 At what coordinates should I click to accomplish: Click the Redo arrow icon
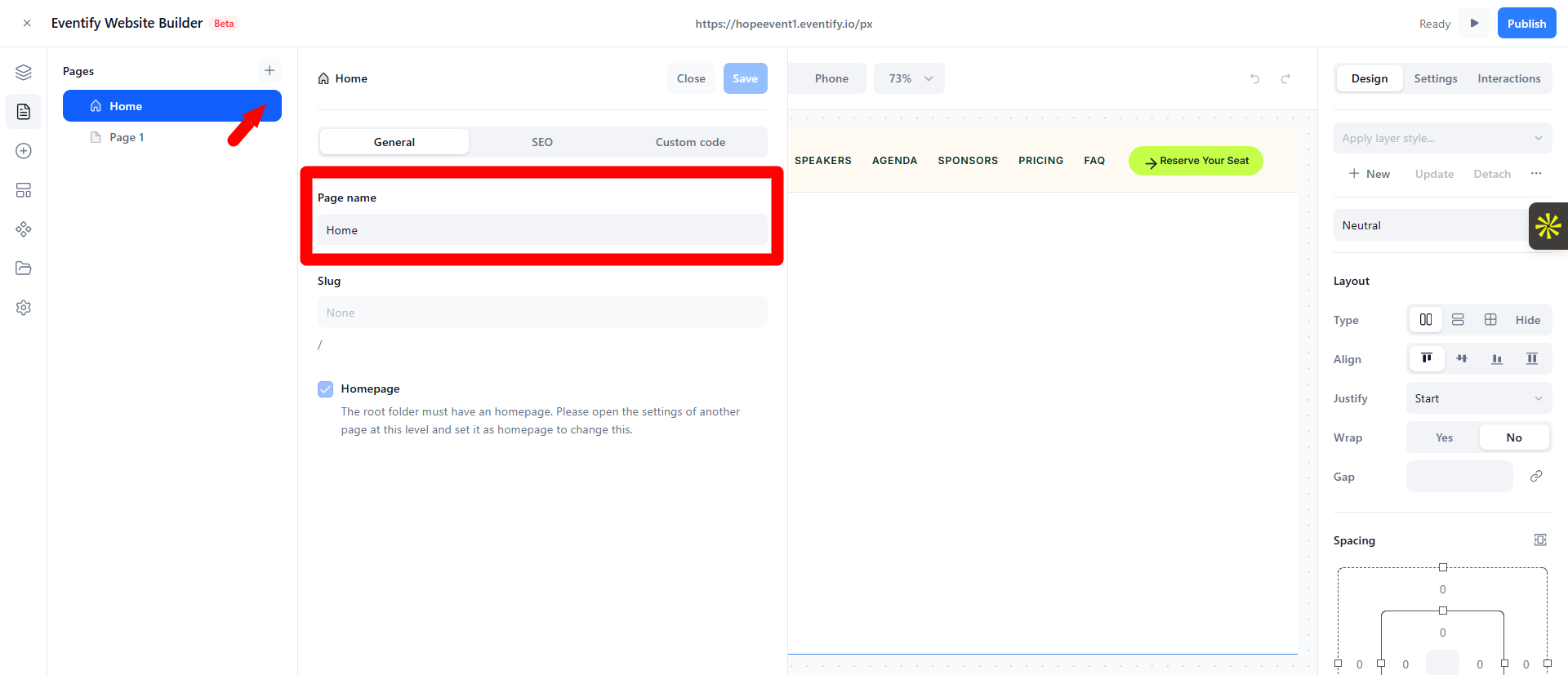[x=1285, y=78]
